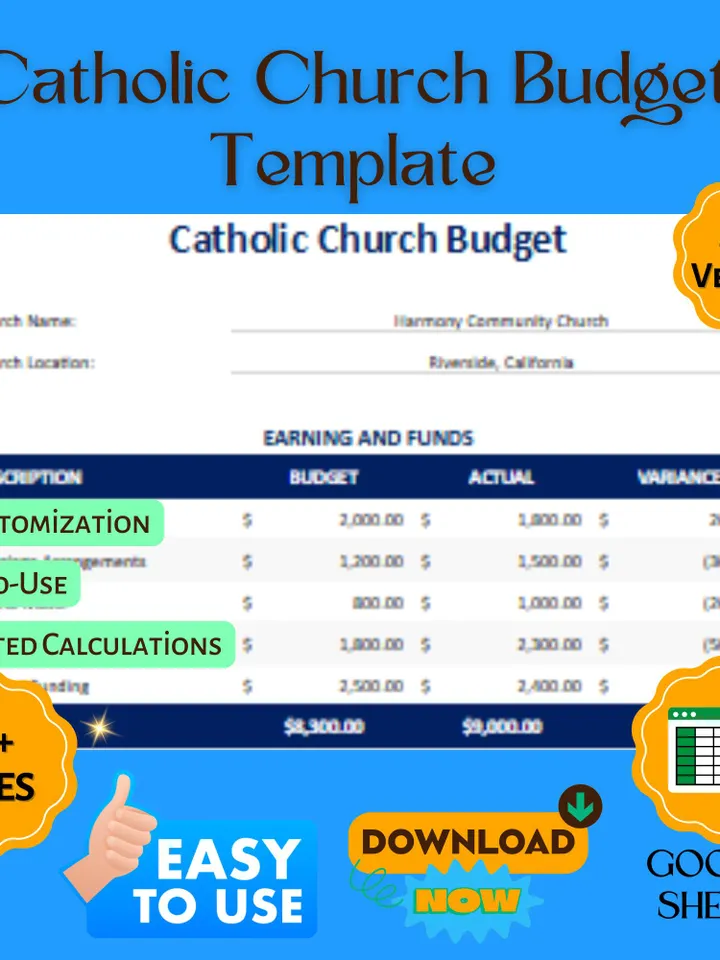This screenshot has width=720, height=960.
Task: Click the $9,000.00 actual total
Action: (x=502, y=727)
